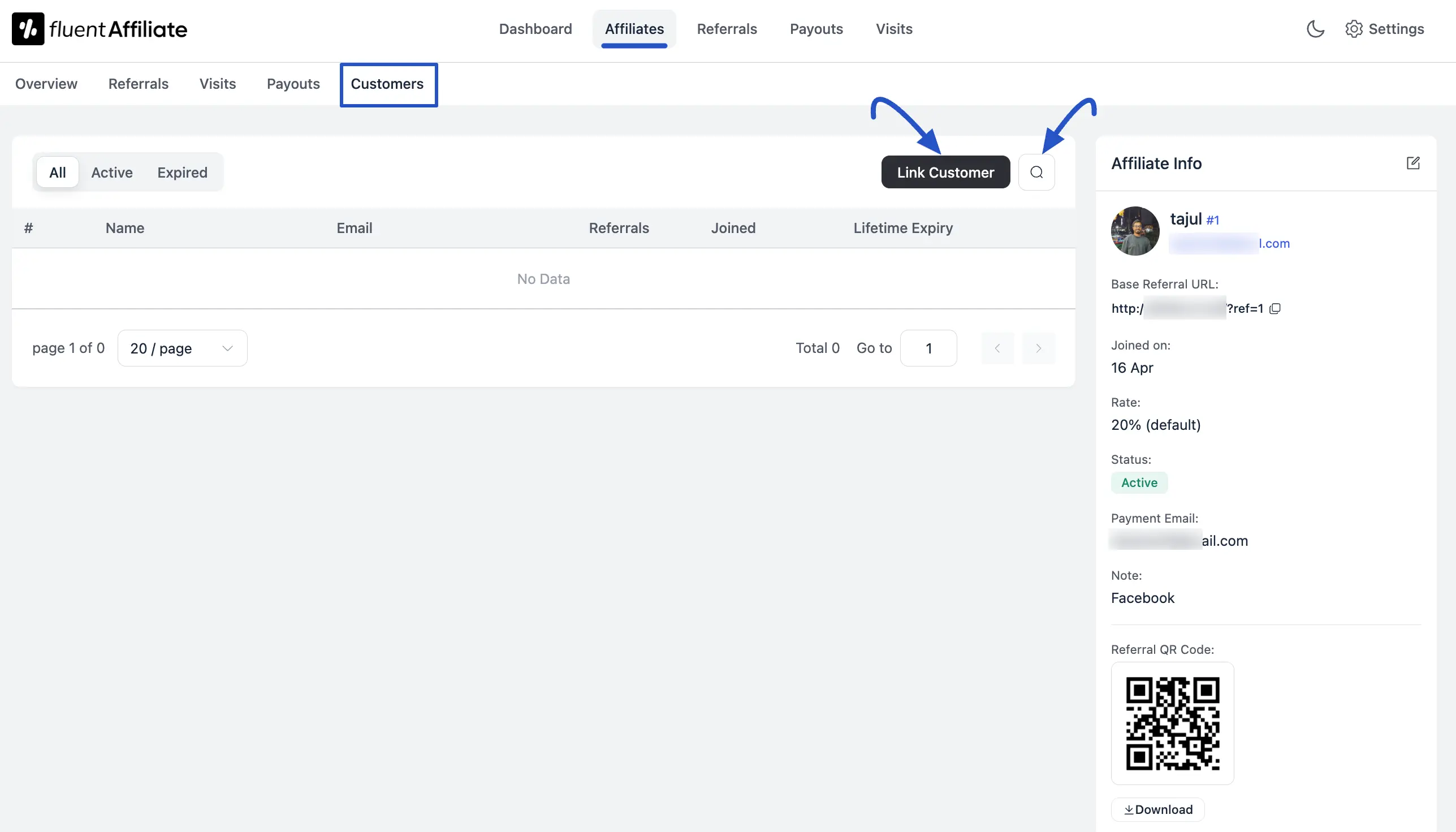Click the Facebook note text

[1142, 598]
